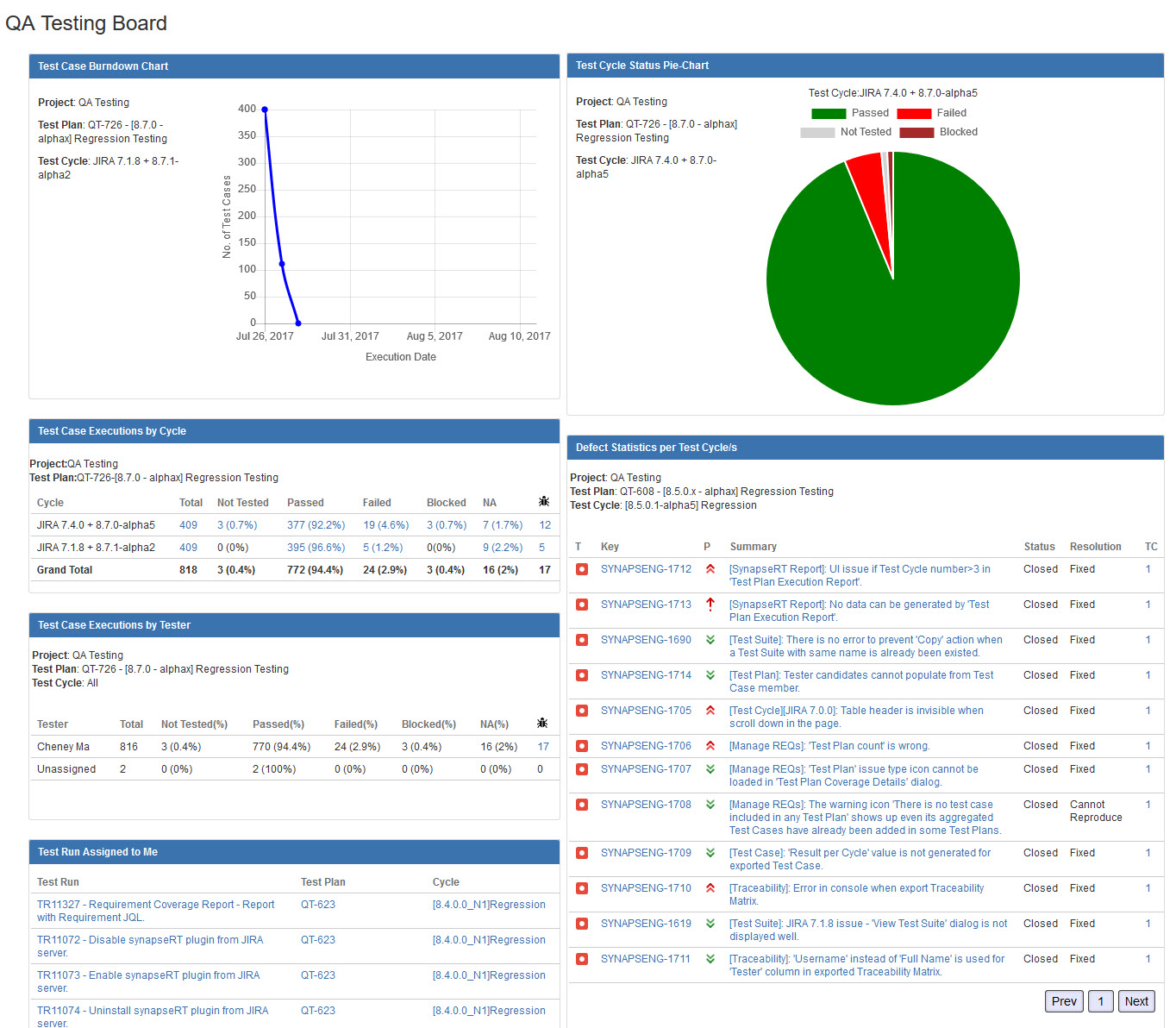Select page 1 in defect pagination
This screenshot has height=1028, width=1176.
click(x=1100, y=1001)
